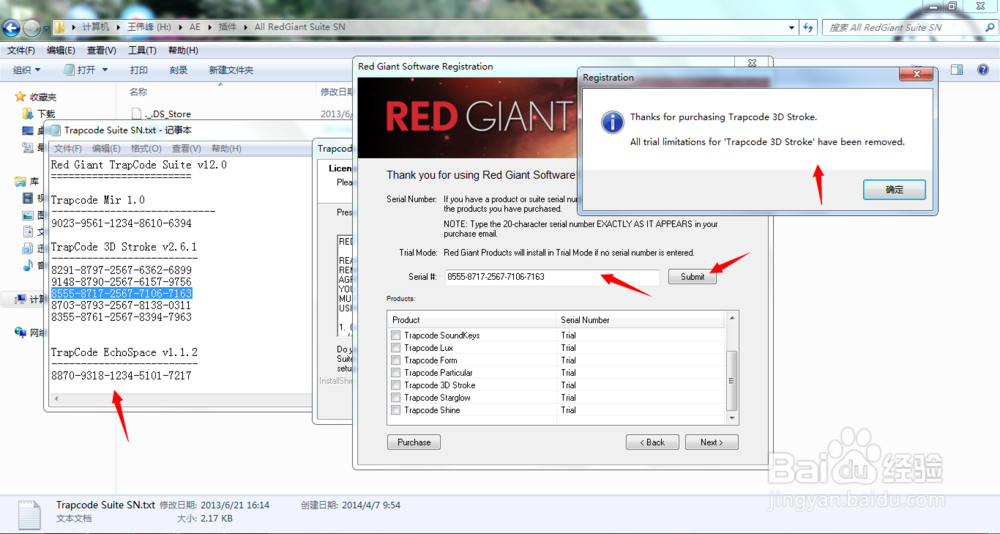Expand the folder icon dropdown in address bar
1000x534 pixels.
point(75,27)
